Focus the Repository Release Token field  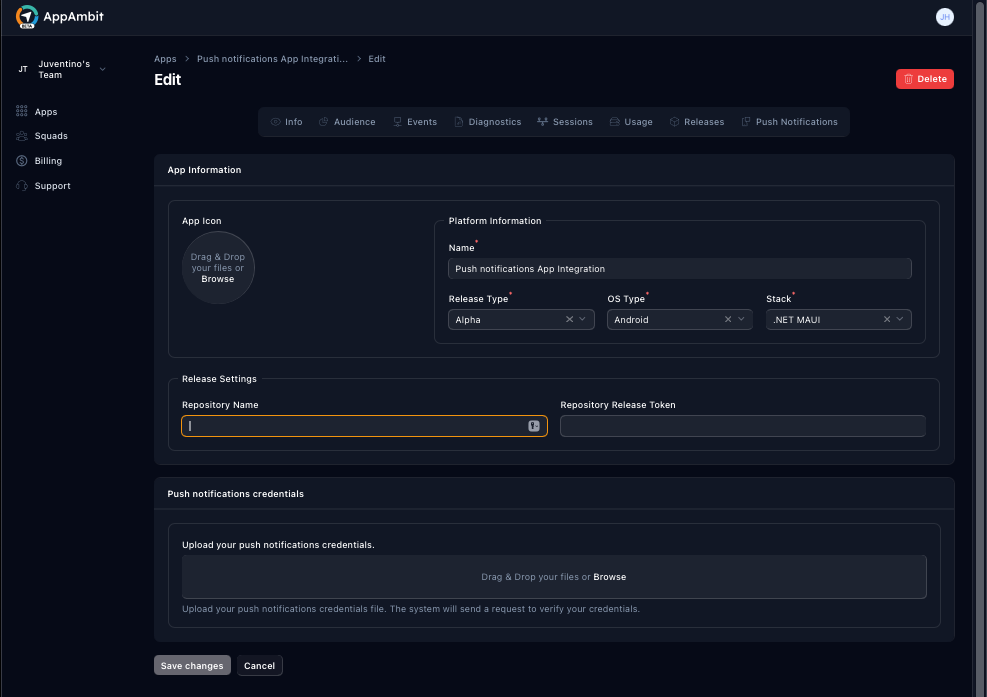click(742, 425)
